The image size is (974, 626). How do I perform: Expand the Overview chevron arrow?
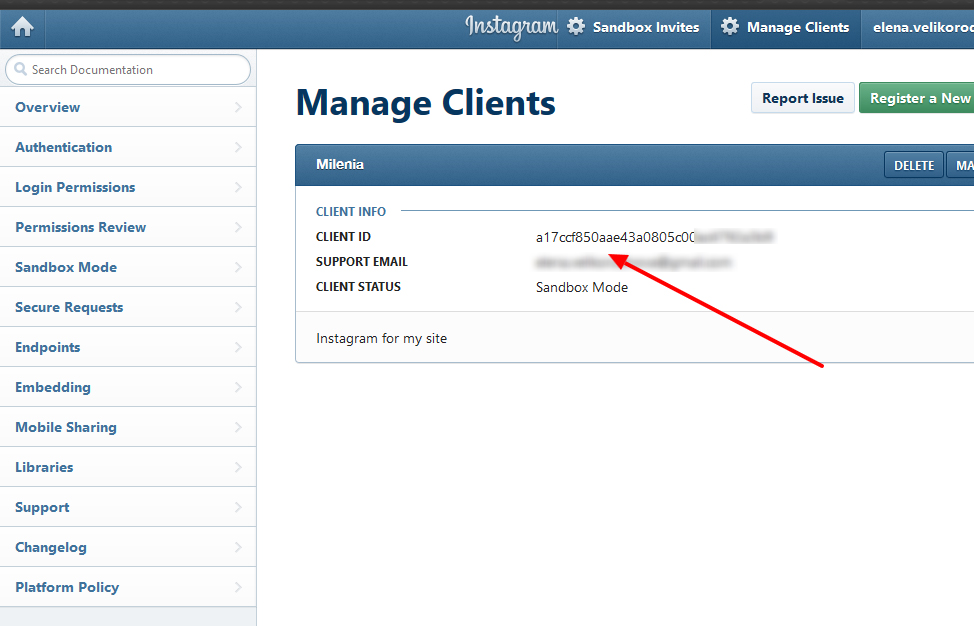click(x=238, y=107)
